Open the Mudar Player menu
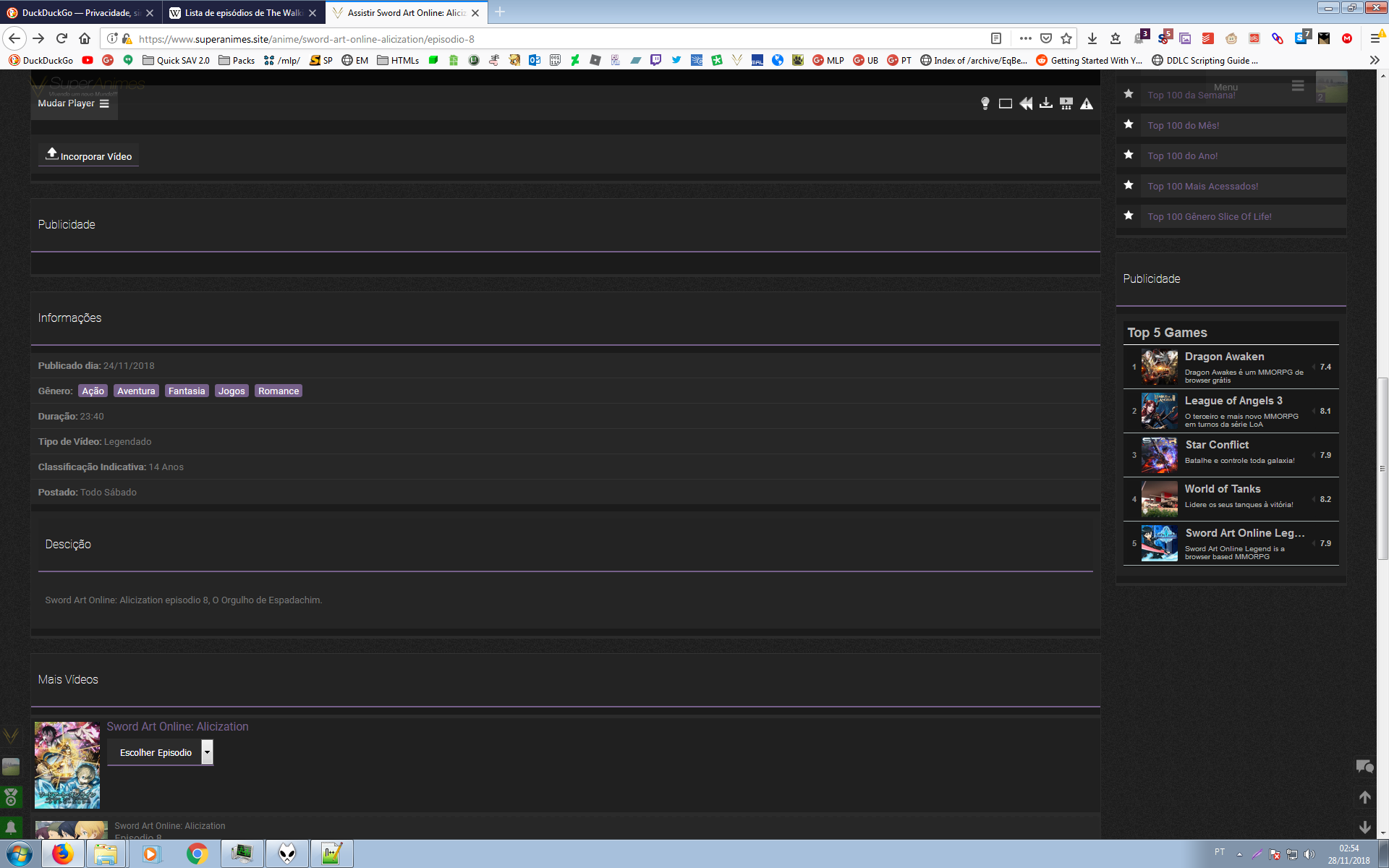1389x868 pixels. point(73,103)
